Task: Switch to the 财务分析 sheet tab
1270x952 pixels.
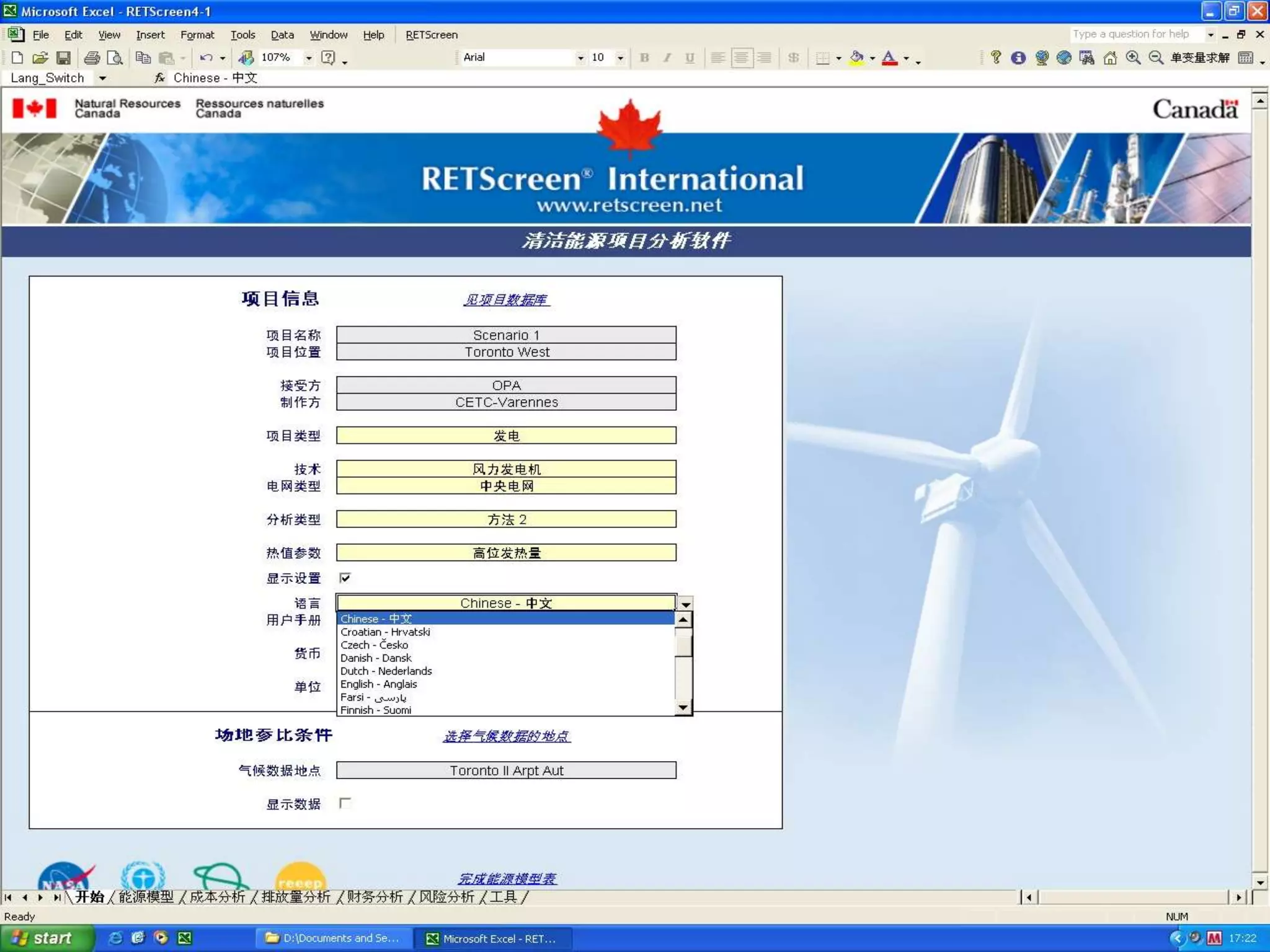Action: tap(375, 897)
